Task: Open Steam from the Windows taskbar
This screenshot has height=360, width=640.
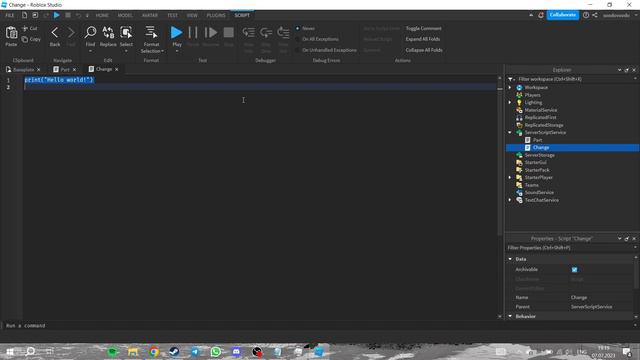Action: pos(174,351)
